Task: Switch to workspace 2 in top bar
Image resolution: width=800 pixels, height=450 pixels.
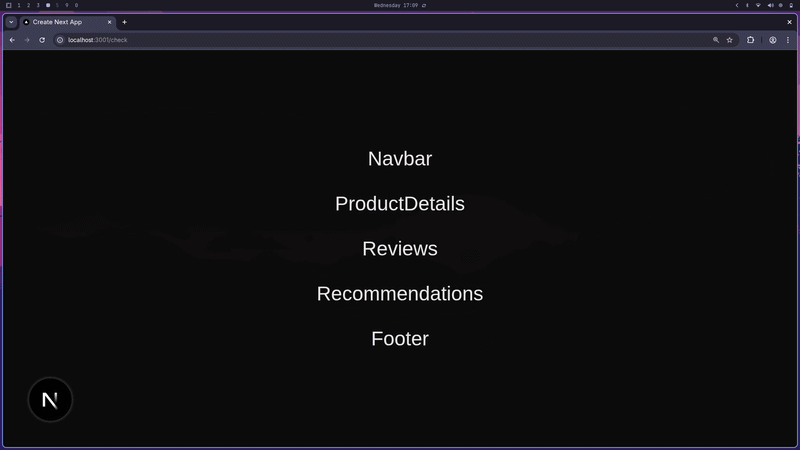Action: point(28,5)
